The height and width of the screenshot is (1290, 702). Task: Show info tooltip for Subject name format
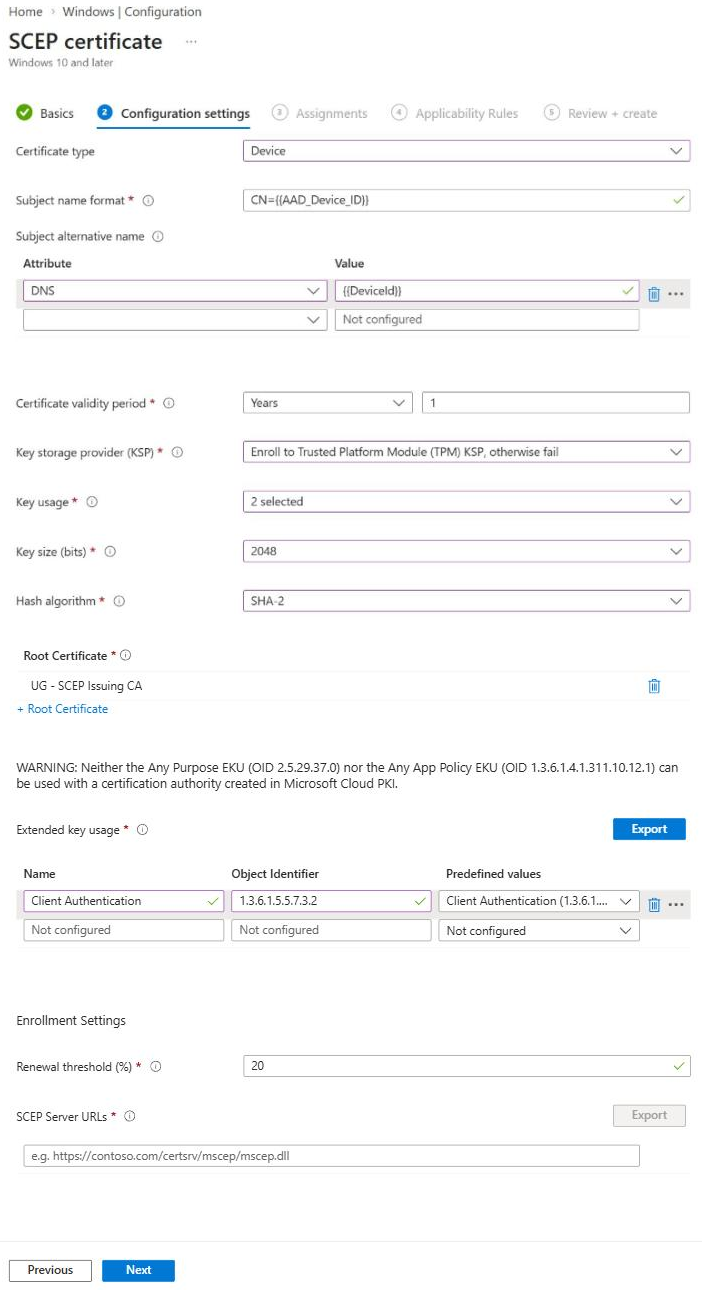[x=148, y=201]
